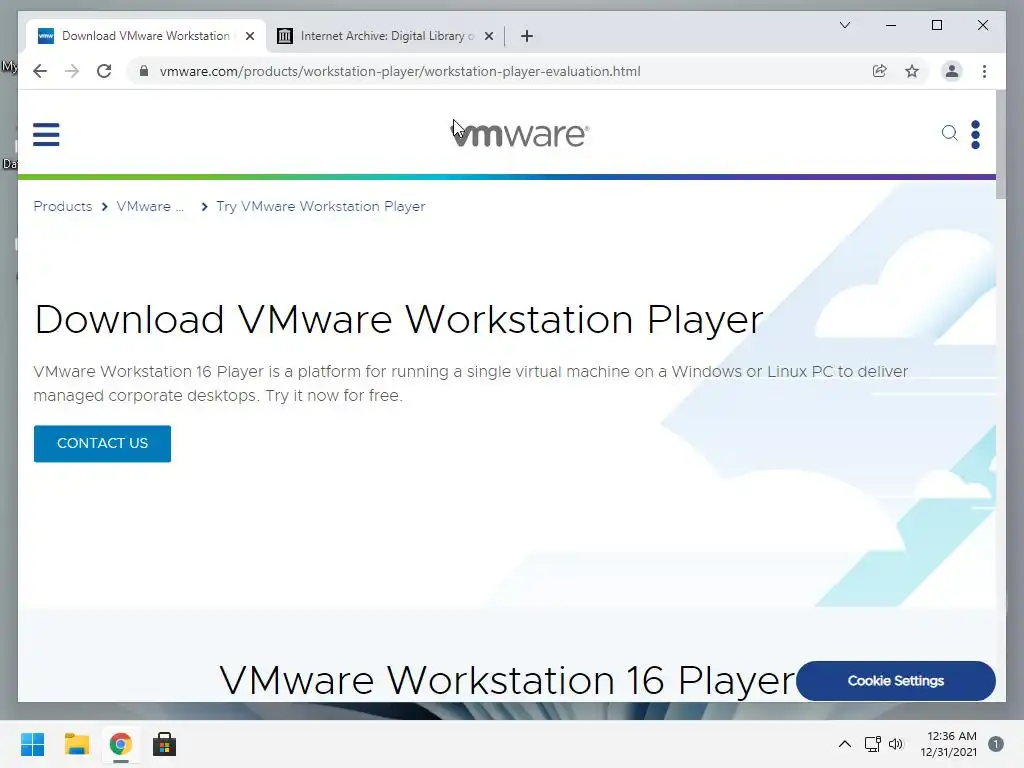Open the truncated VMware breadcrumb link

150,206
